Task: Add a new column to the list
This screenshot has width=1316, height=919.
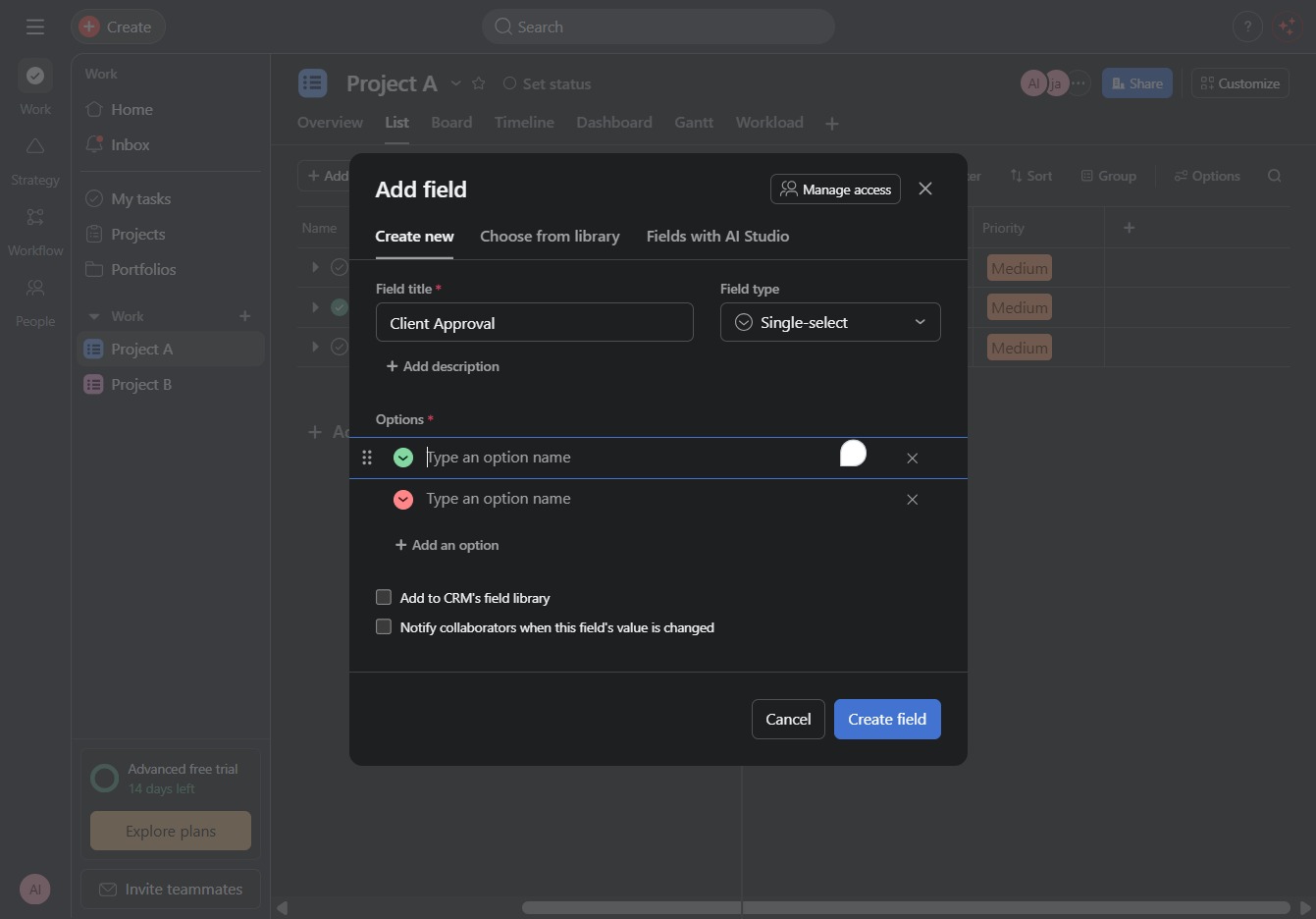Action: tap(1129, 228)
